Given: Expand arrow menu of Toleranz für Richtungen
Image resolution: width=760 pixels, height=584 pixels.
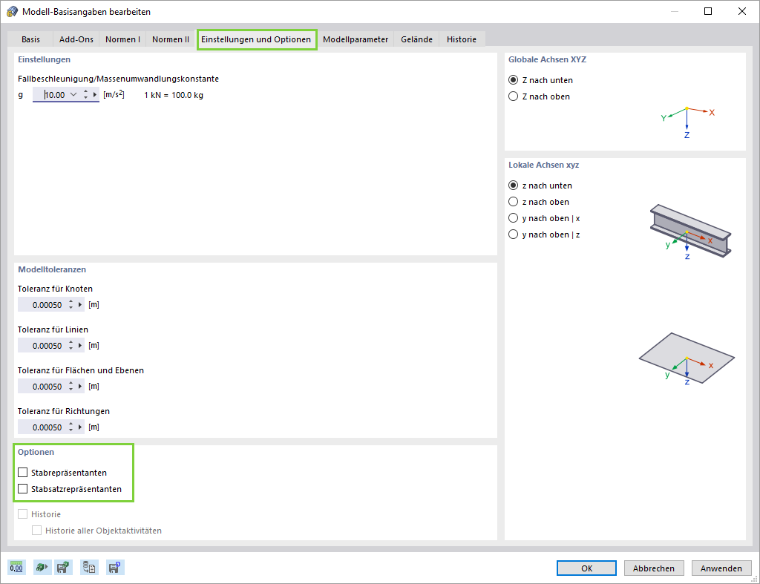Looking at the screenshot, I should pyautogui.click(x=80, y=427).
